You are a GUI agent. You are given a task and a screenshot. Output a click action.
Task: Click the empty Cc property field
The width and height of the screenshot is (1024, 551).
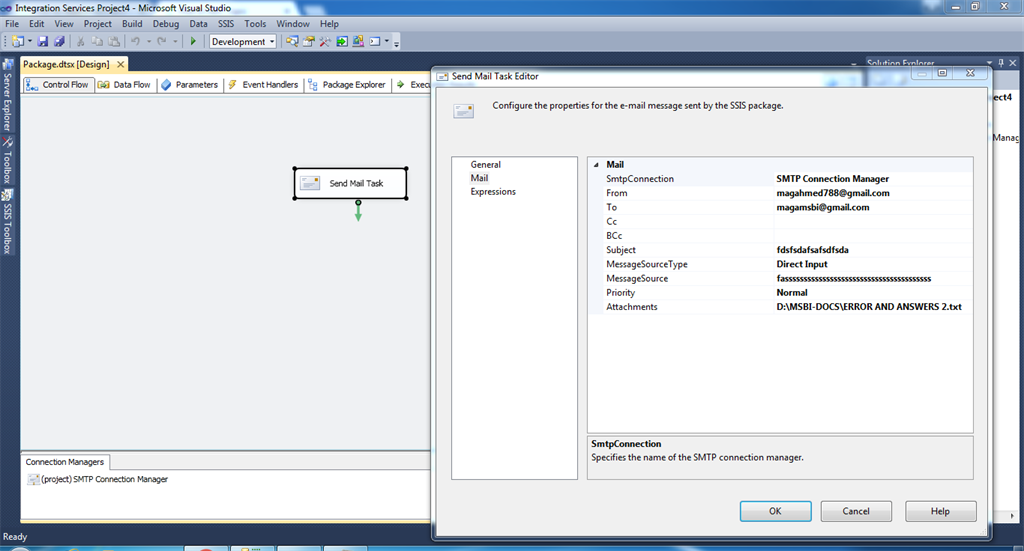(872, 221)
